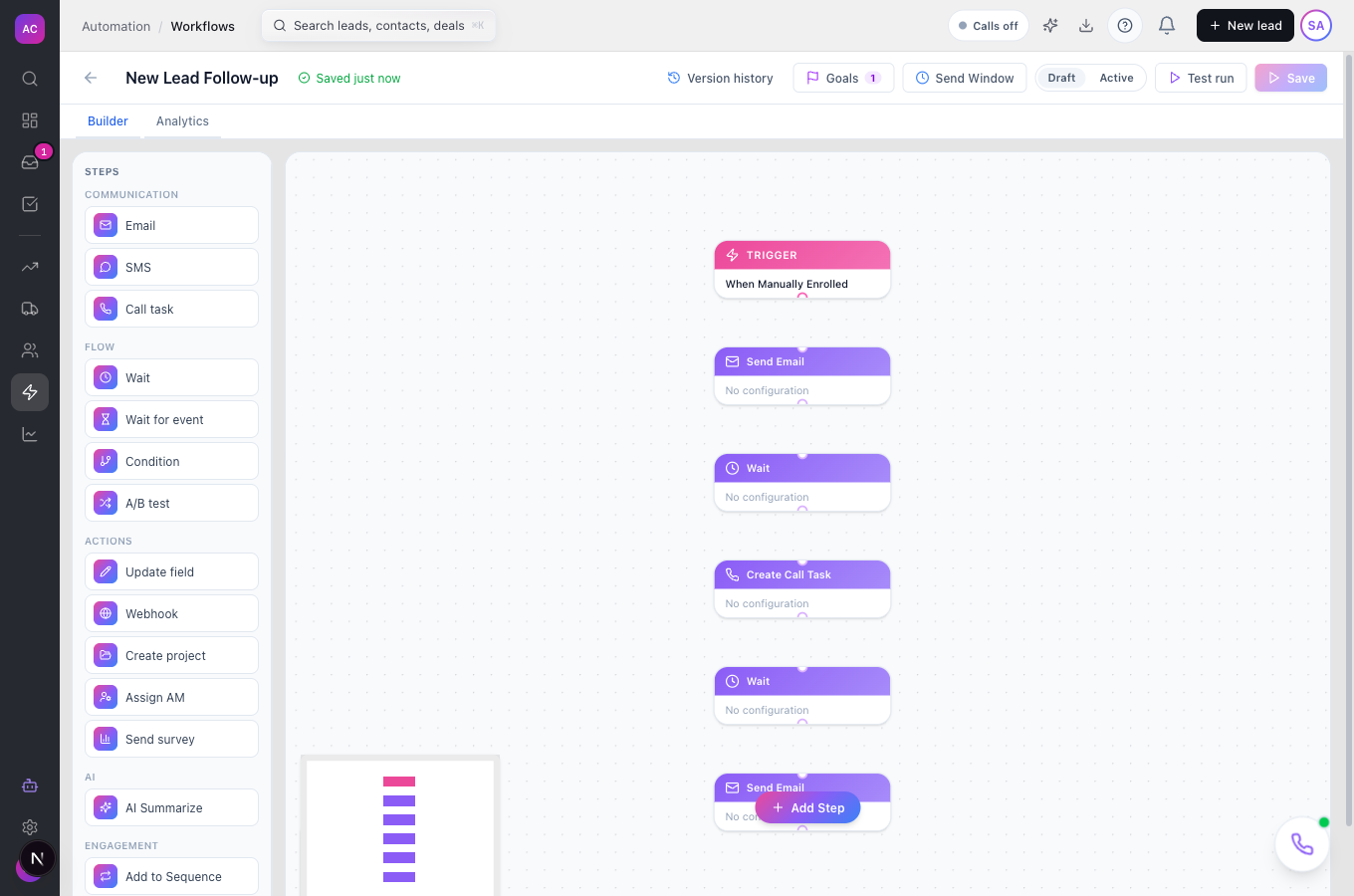Switch to the Analytics tab
This screenshot has height=896, width=1354.
click(x=182, y=121)
